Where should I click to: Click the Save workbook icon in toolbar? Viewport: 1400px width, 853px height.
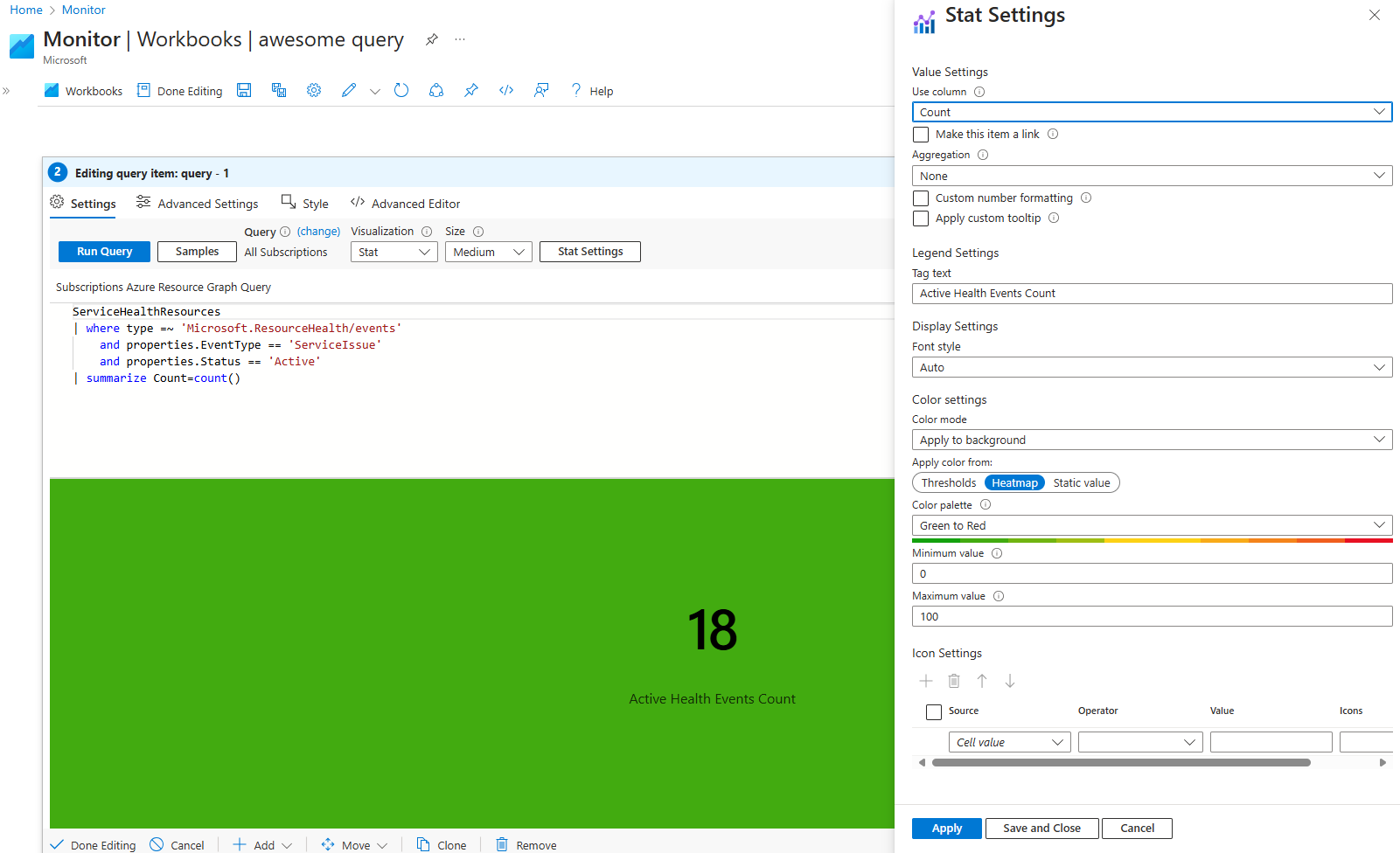(244, 90)
